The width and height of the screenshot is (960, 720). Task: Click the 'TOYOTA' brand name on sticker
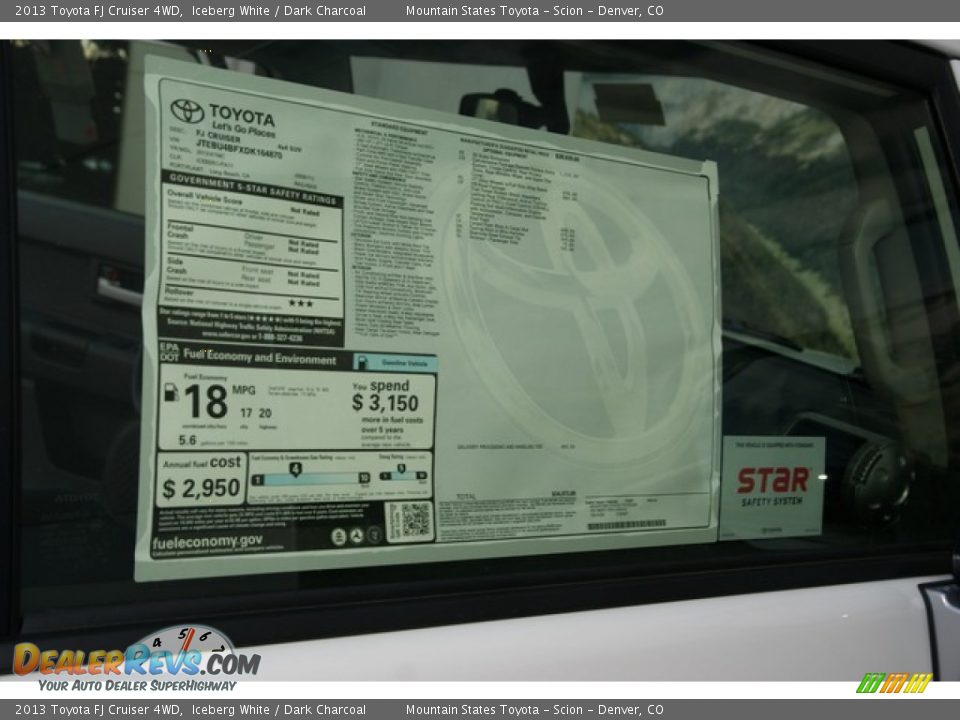[x=242, y=114]
